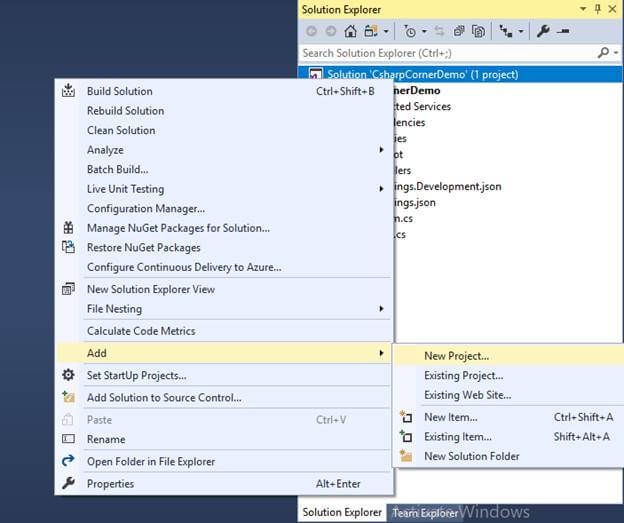Click Restore NuGet Packages
This screenshot has height=523, width=624.
(x=224, y=247)
